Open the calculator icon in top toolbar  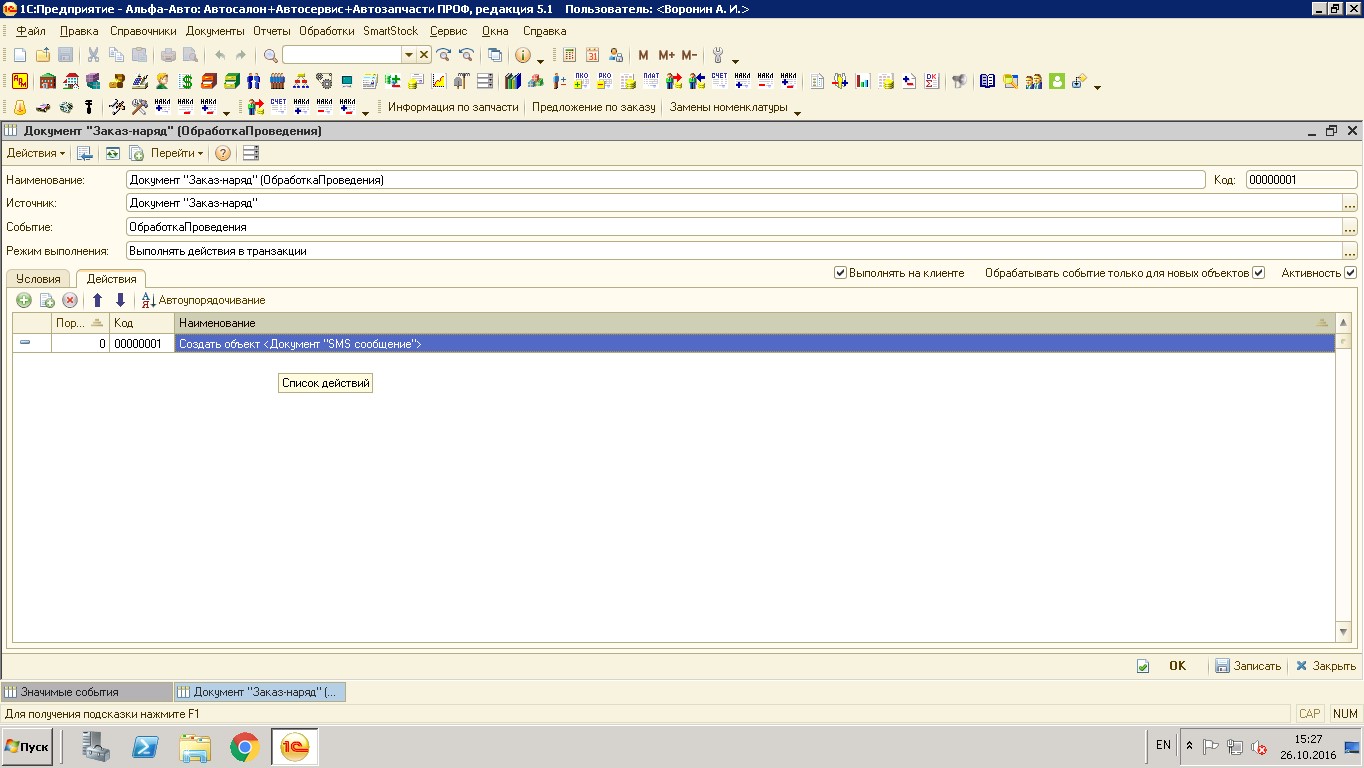click(570, 56)
